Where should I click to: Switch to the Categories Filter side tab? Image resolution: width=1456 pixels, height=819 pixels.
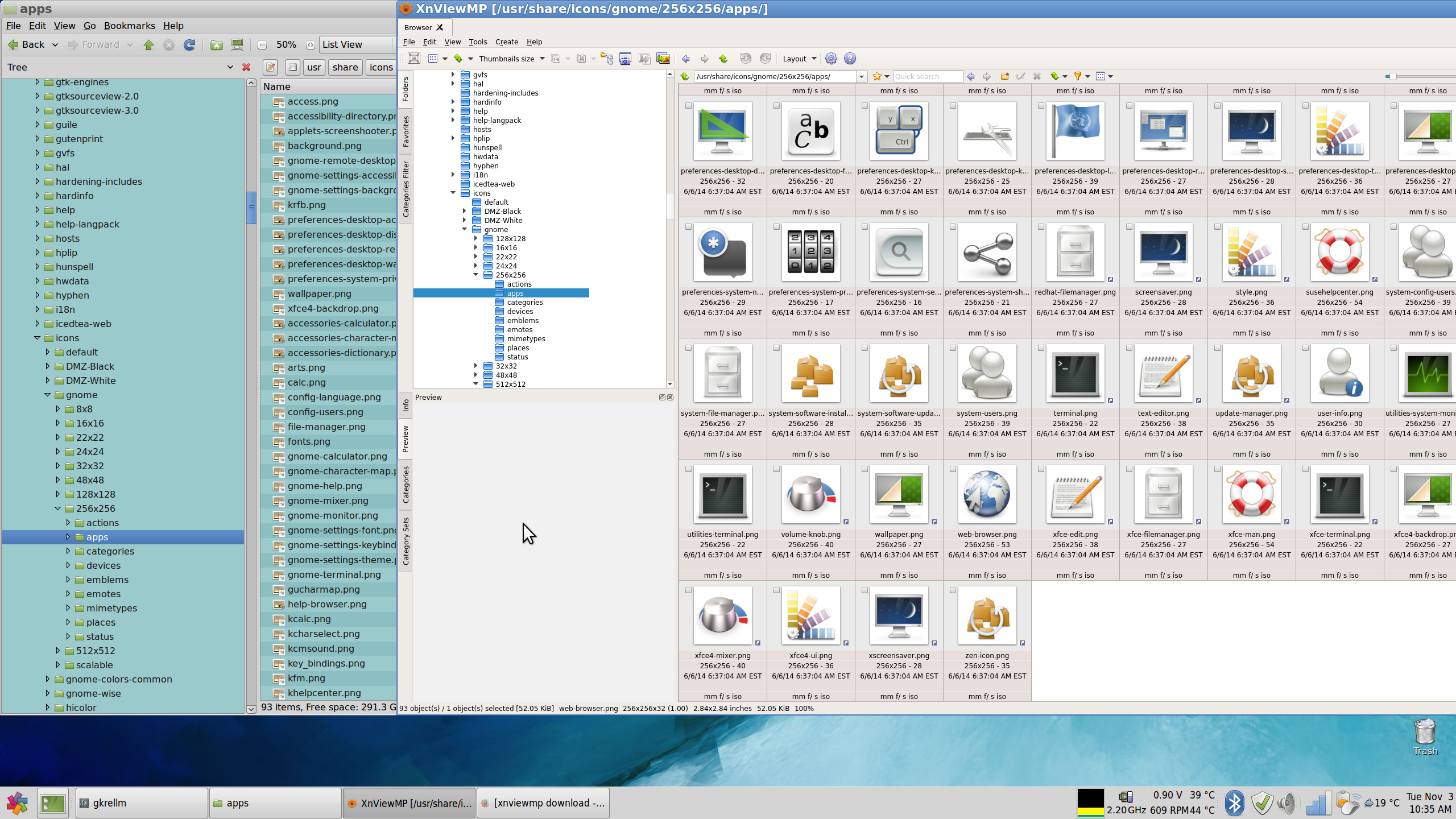pyautogui.click(x=406, y=189)
